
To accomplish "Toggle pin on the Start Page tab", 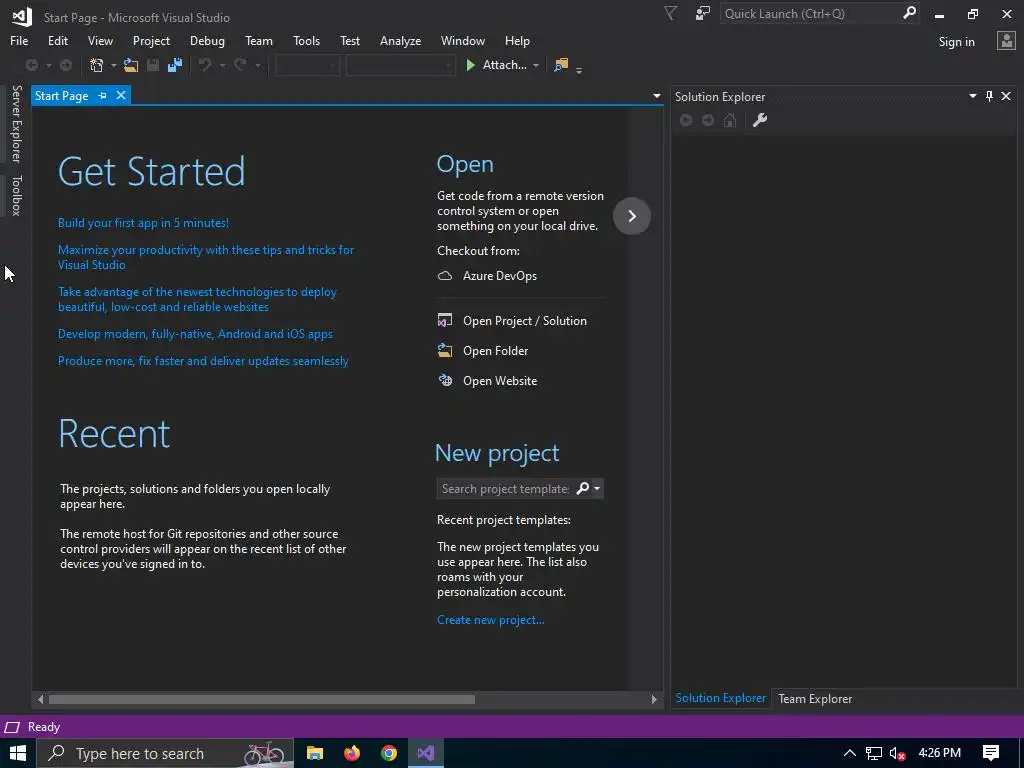I will [x=102, y=95].
